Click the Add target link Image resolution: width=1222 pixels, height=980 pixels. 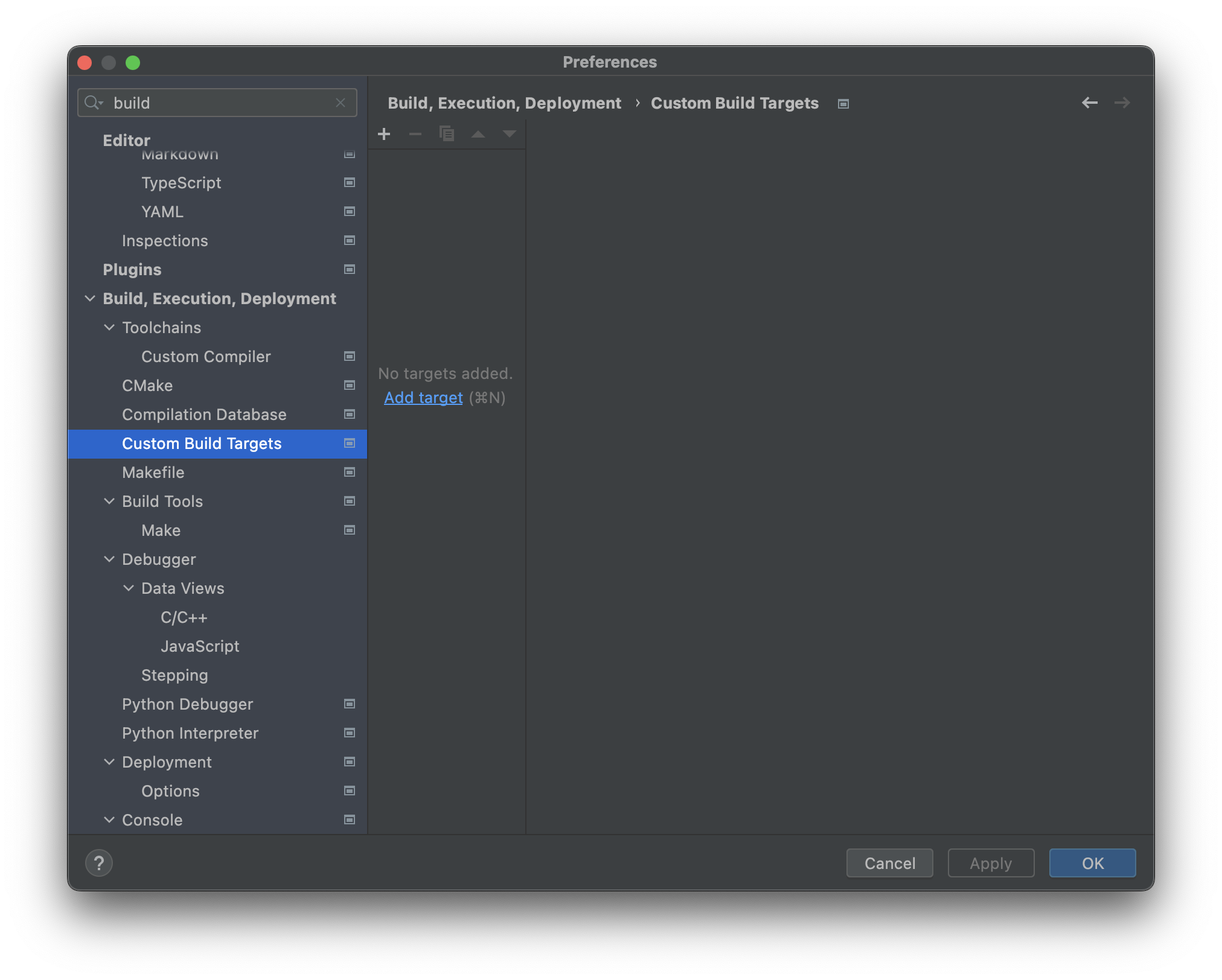click(x=423, y=397)
